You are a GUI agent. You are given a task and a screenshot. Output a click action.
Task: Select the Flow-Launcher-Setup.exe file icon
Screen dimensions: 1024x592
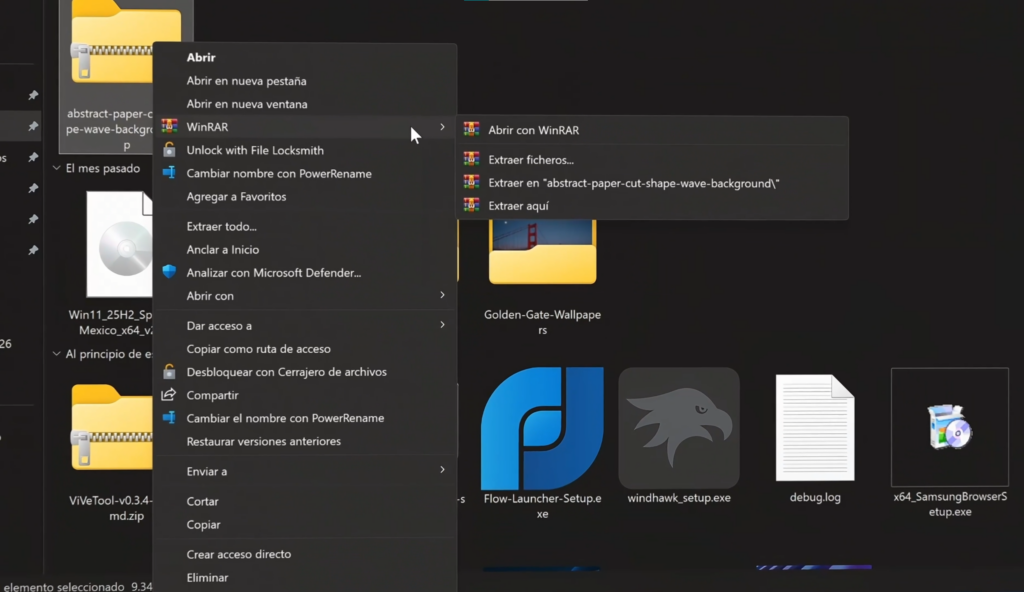pos(542,428)
